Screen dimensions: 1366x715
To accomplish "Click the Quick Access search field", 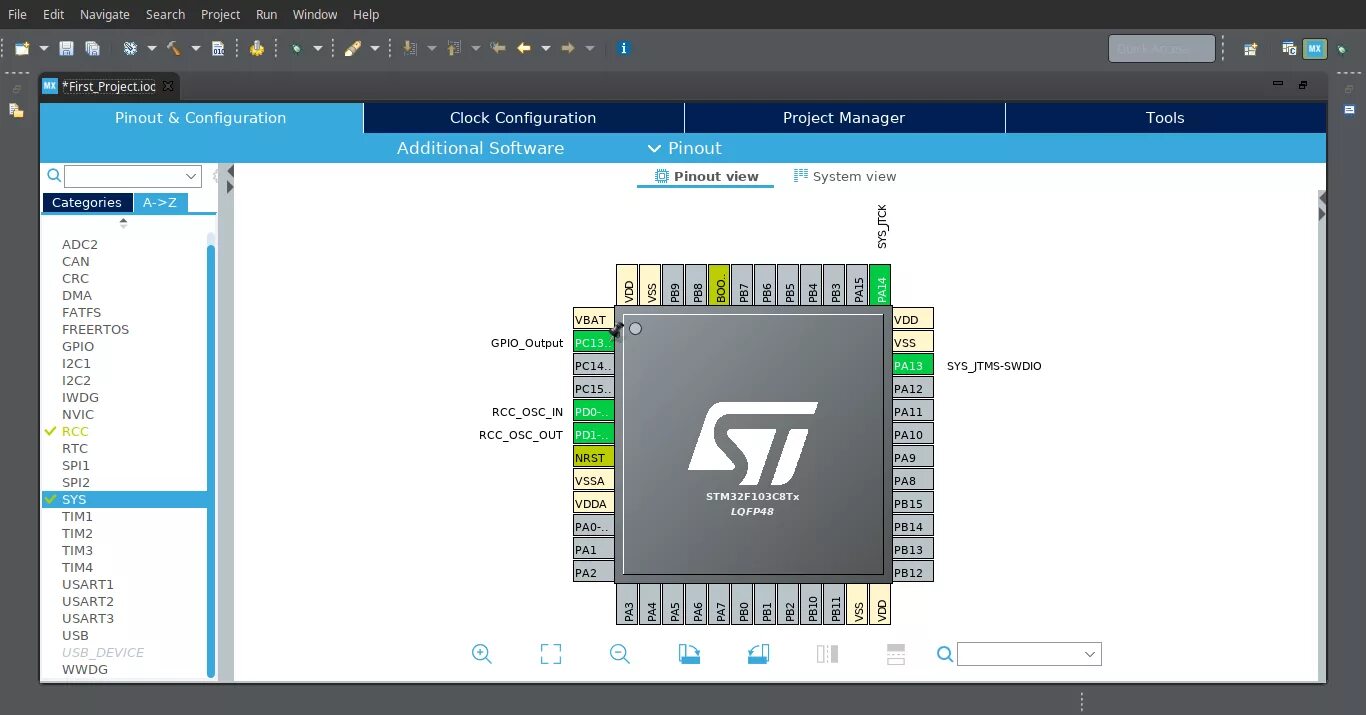I will click(1161, 48).
